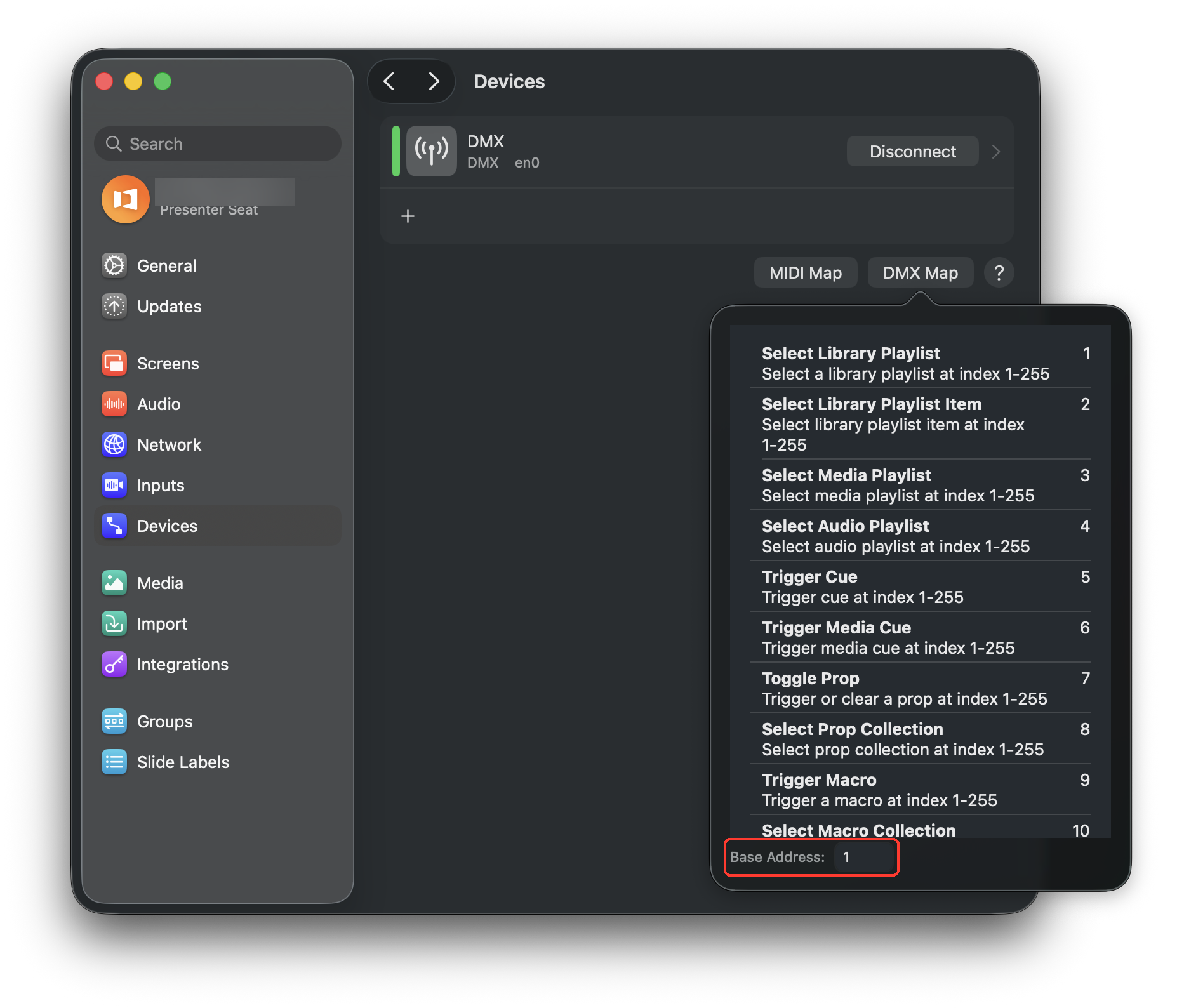Select the Inputs icon
The height and width of the screenshot is (1008, 1177).
point(114,485)
